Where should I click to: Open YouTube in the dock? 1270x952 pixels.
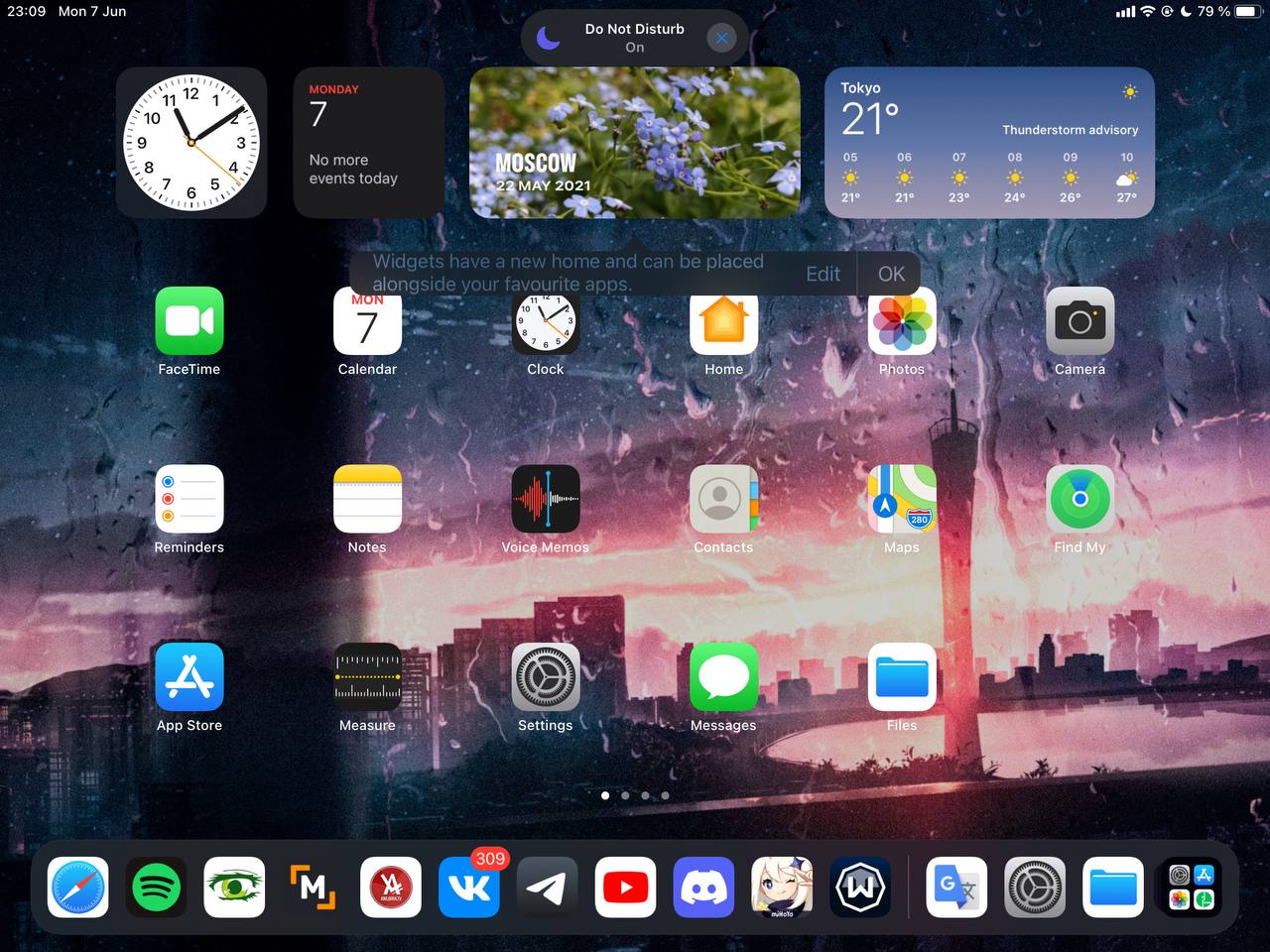pyautogui.click(x=625, y=888)
